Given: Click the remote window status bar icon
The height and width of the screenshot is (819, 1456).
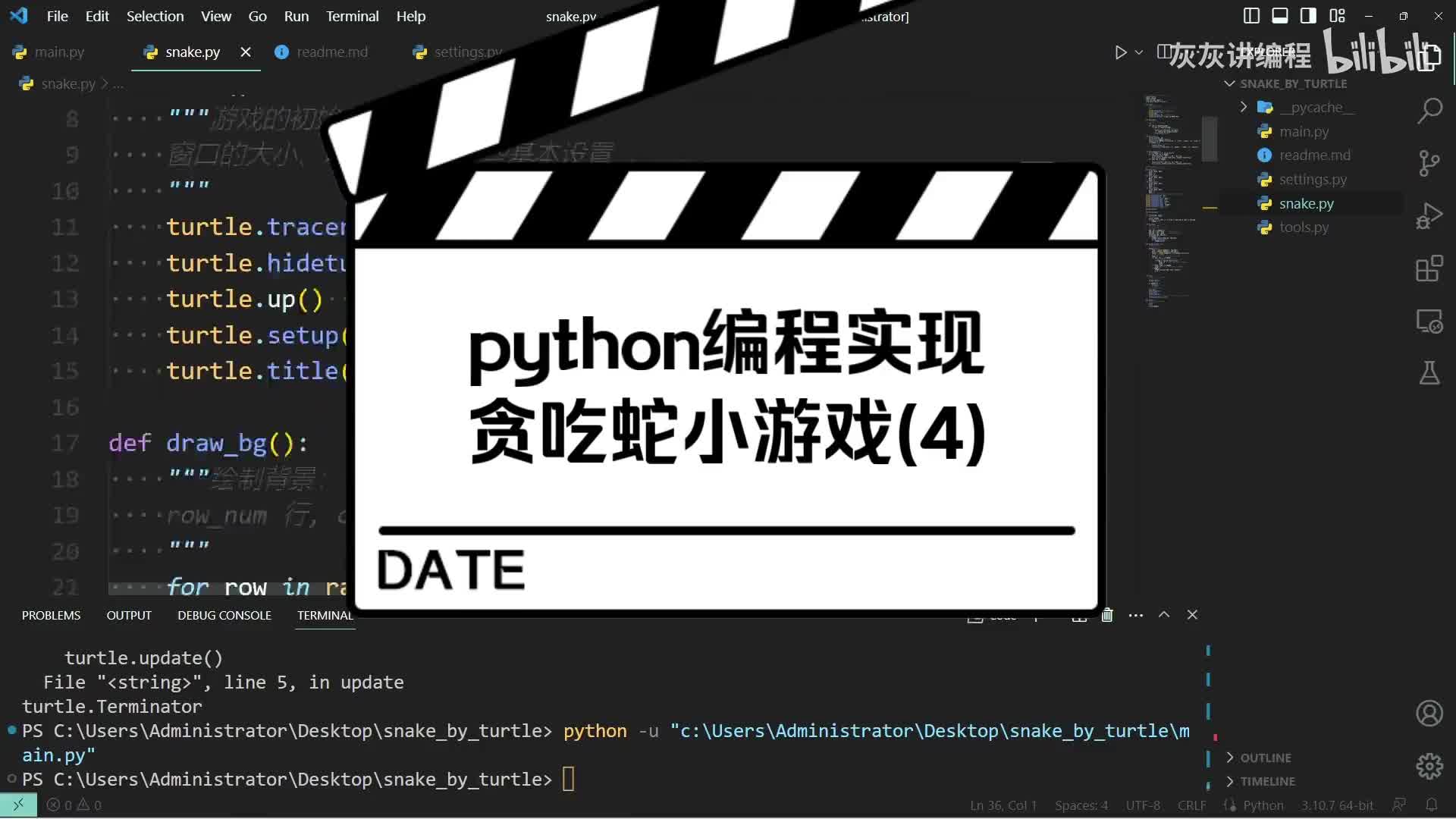Looking at the screenshot, I should coord(18,805).
